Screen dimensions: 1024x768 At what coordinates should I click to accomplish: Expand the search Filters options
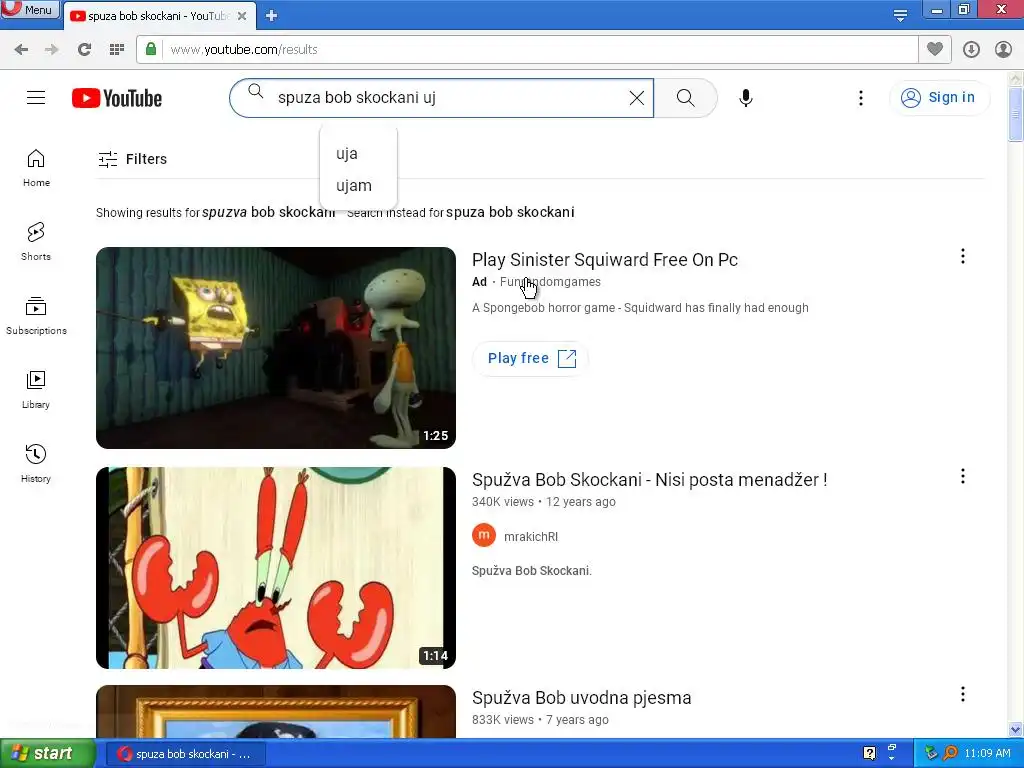click(x=133, y=159)
